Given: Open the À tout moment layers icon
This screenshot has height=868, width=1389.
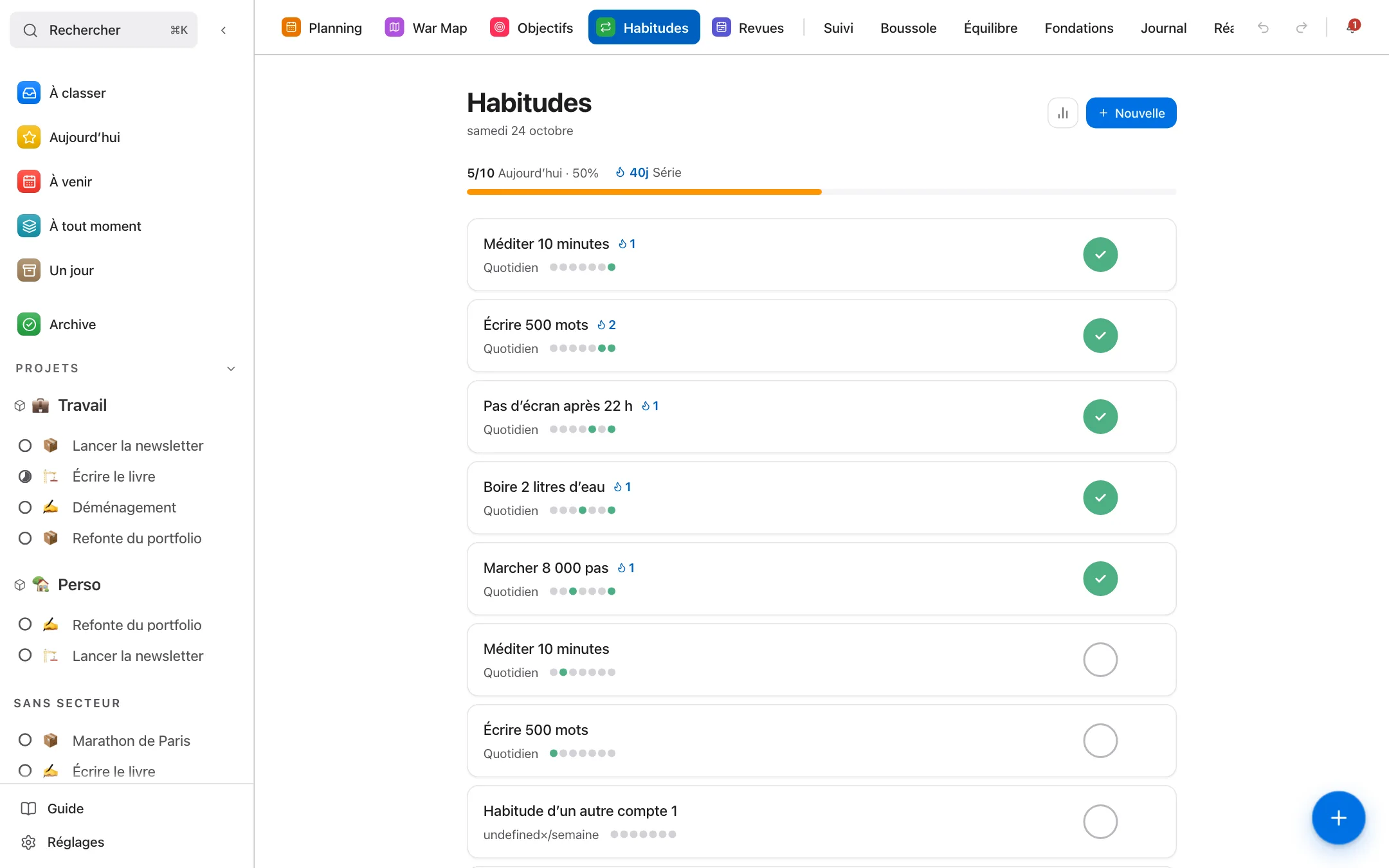Looking at the screenshot, I should [x=29, y=226].
